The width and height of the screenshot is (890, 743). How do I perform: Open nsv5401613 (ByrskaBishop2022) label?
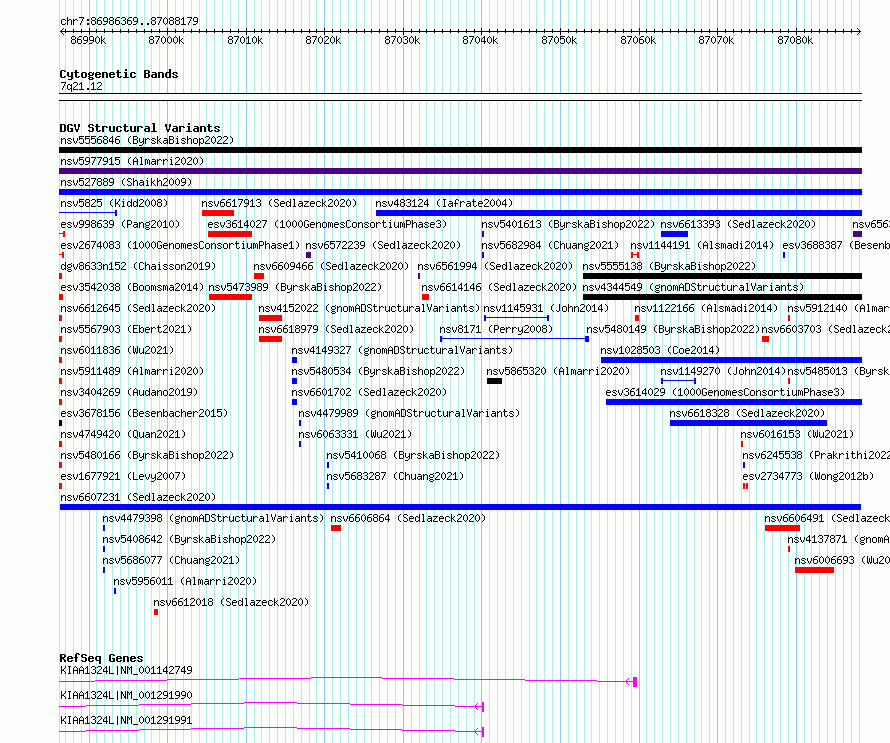pos(568,224)
